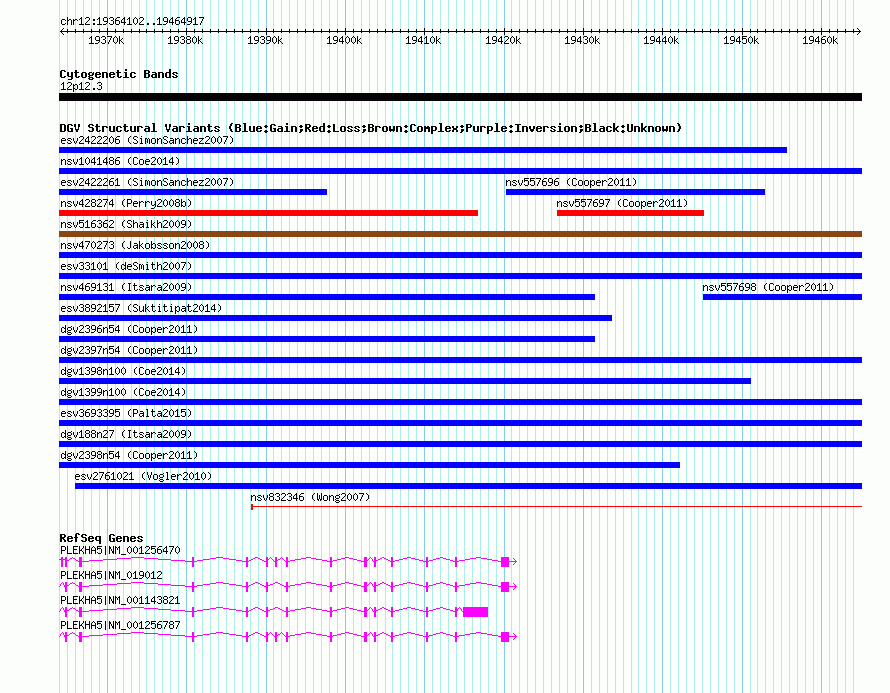Viewport: 890px width, 693px height.
Task: Select the brown nsv516362 (Shaikh2009) complex bar
Action: 460,234
